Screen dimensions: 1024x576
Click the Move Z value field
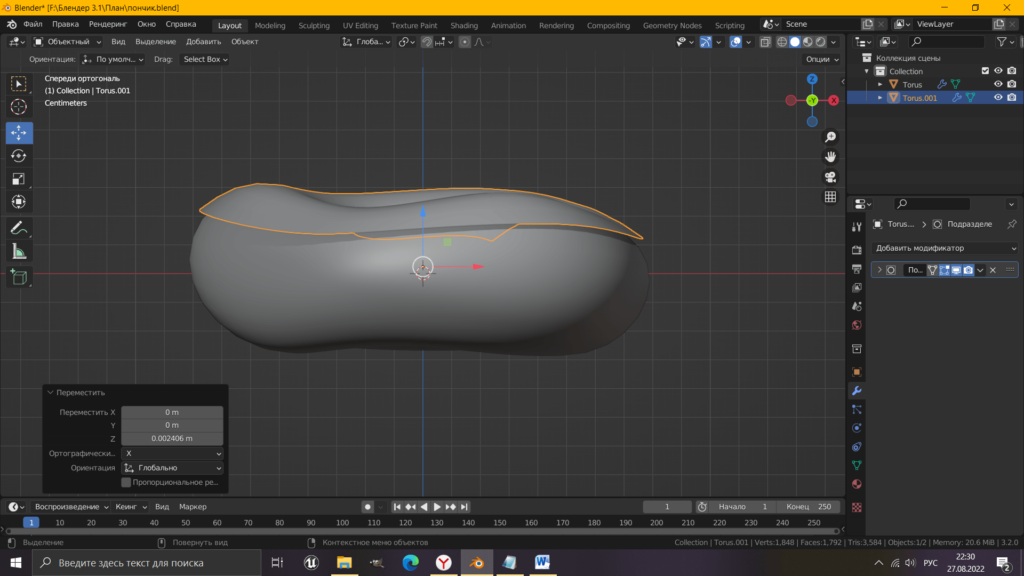[172, 438]
